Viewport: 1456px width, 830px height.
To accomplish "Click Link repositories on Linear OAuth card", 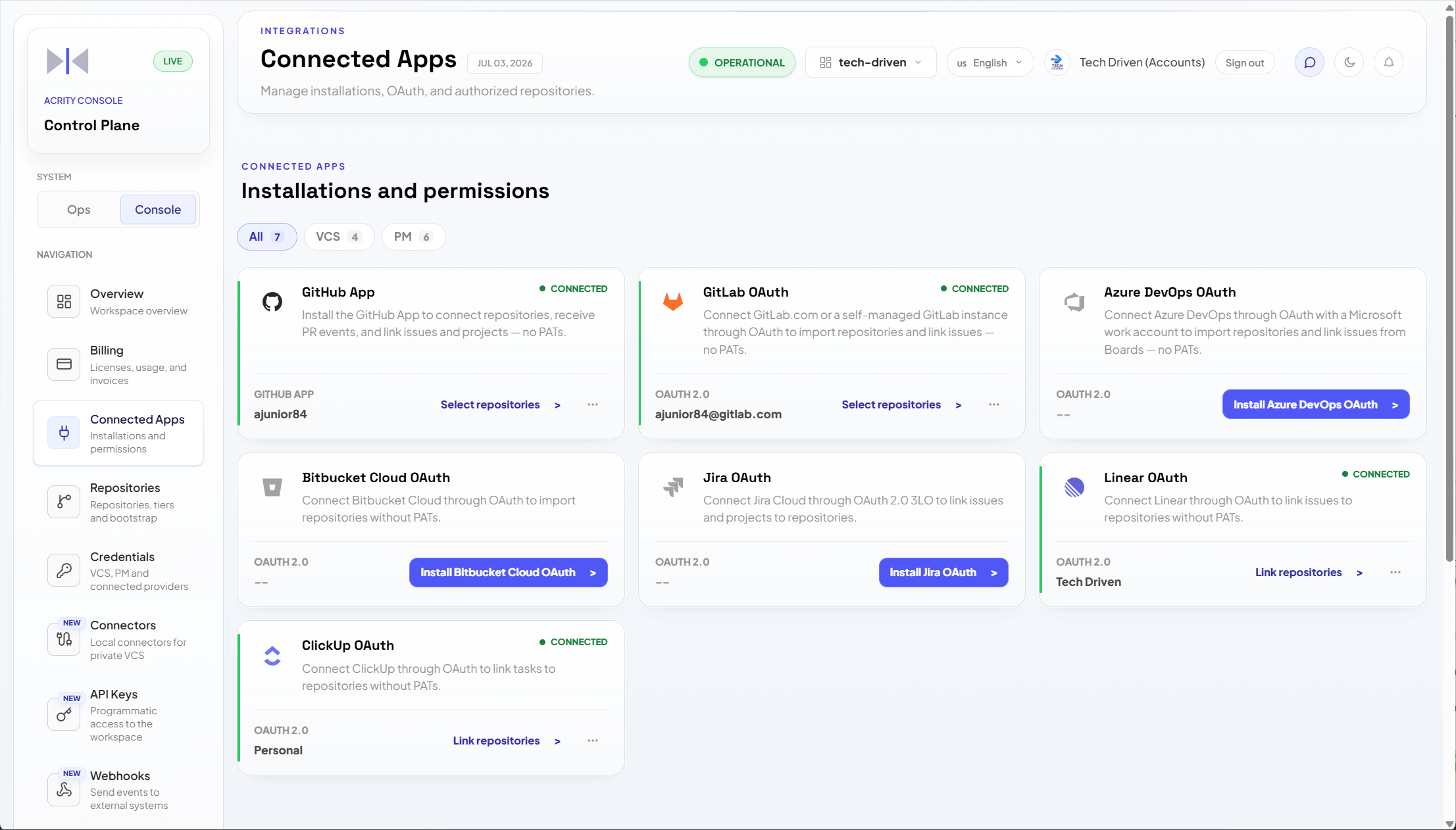I will (1309, 572).
